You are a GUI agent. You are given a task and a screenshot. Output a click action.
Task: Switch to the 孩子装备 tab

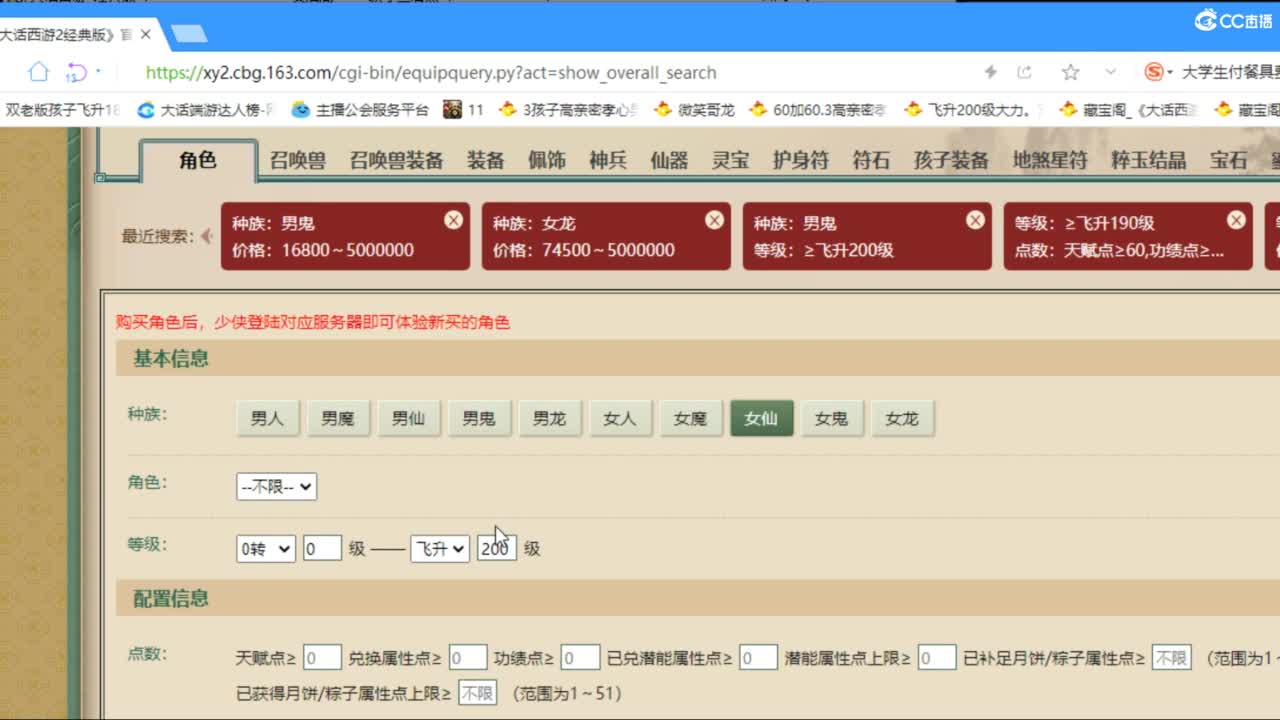951,160
